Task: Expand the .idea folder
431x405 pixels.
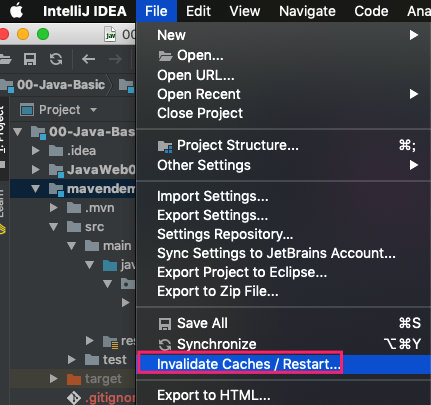Action: click(36, 151)
